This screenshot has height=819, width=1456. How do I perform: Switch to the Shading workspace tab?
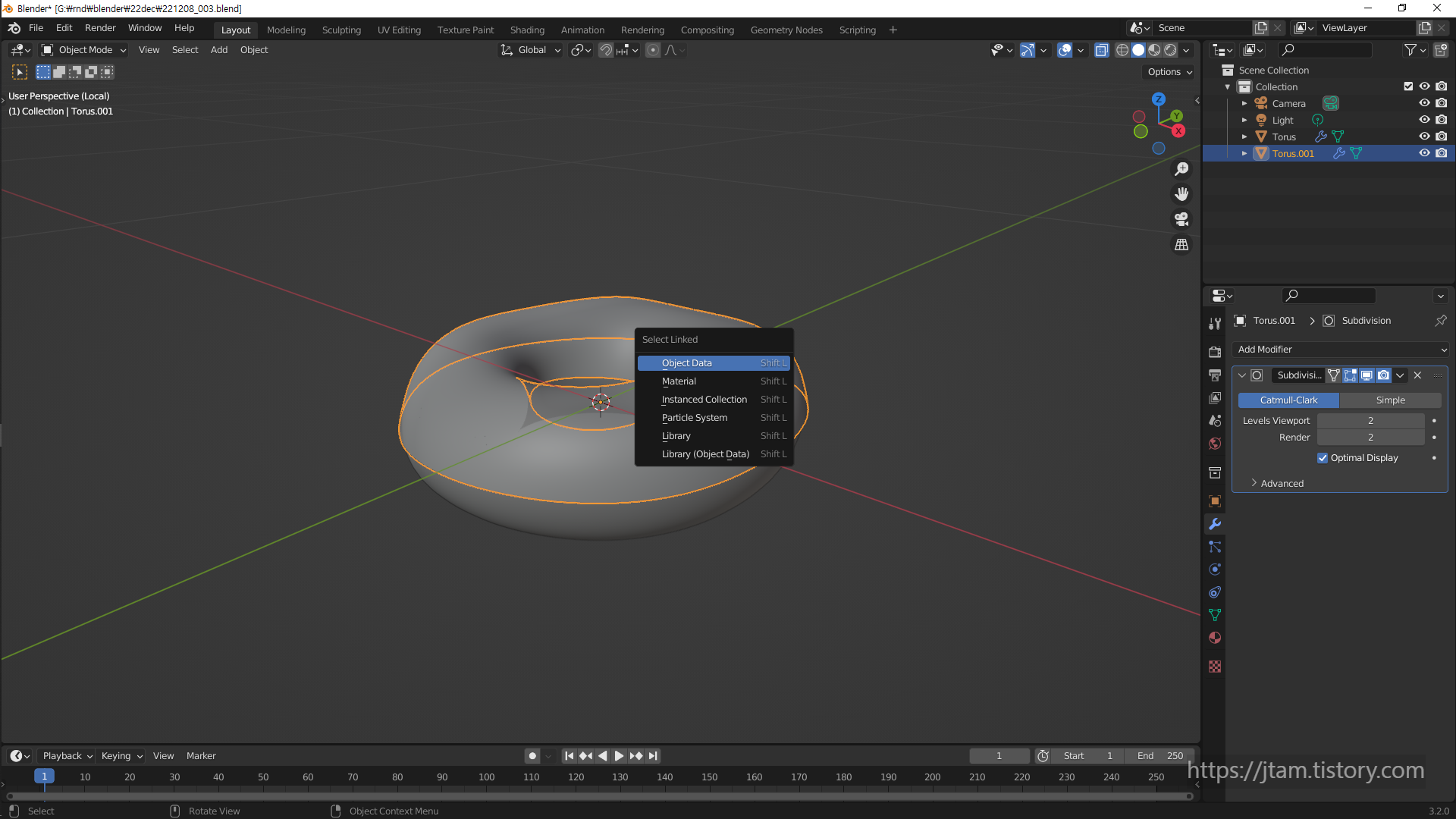tap(527, 30)
